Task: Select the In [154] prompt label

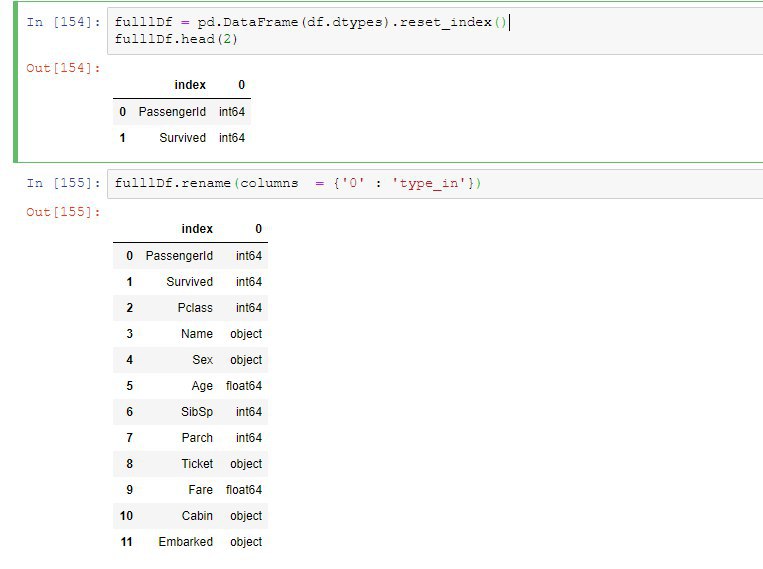Action: click(64, 22)
